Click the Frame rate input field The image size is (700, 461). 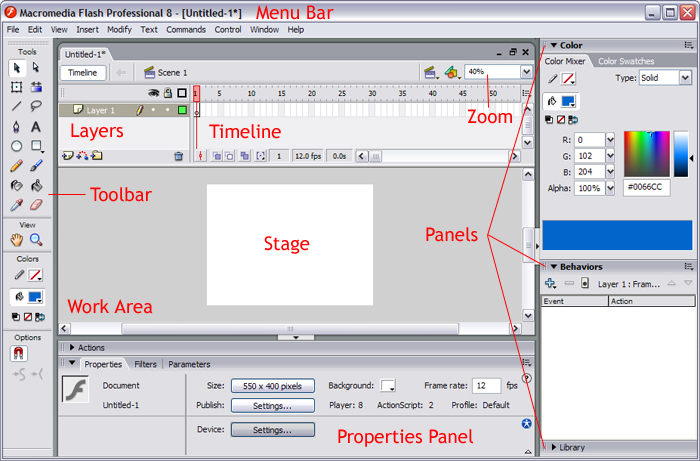(486, 385)
